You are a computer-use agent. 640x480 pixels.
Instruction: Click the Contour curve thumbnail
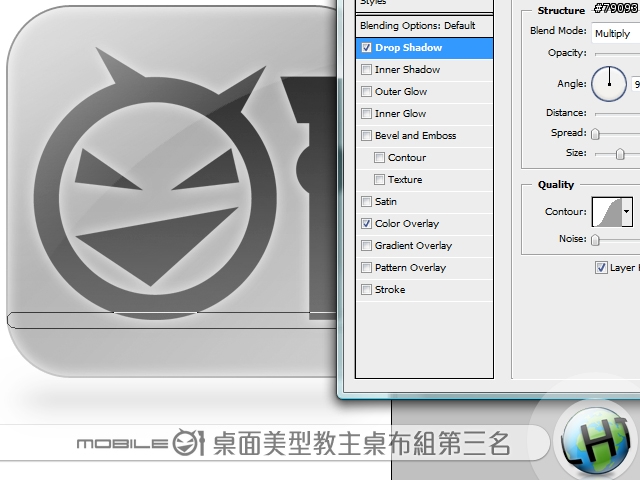(x=607, y=212)
